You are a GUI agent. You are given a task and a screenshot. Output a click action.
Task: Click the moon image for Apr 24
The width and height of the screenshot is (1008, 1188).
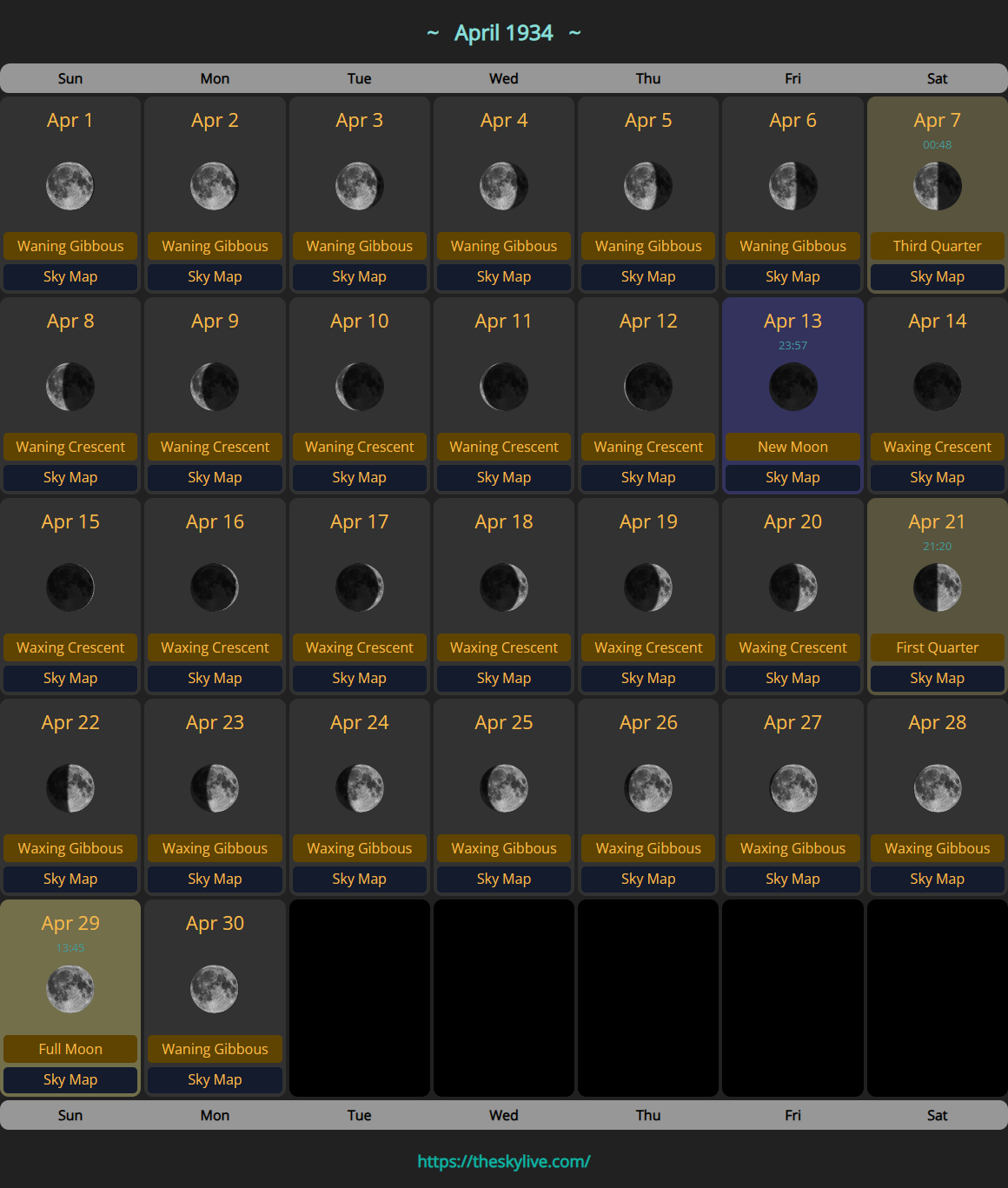[360, 788]
